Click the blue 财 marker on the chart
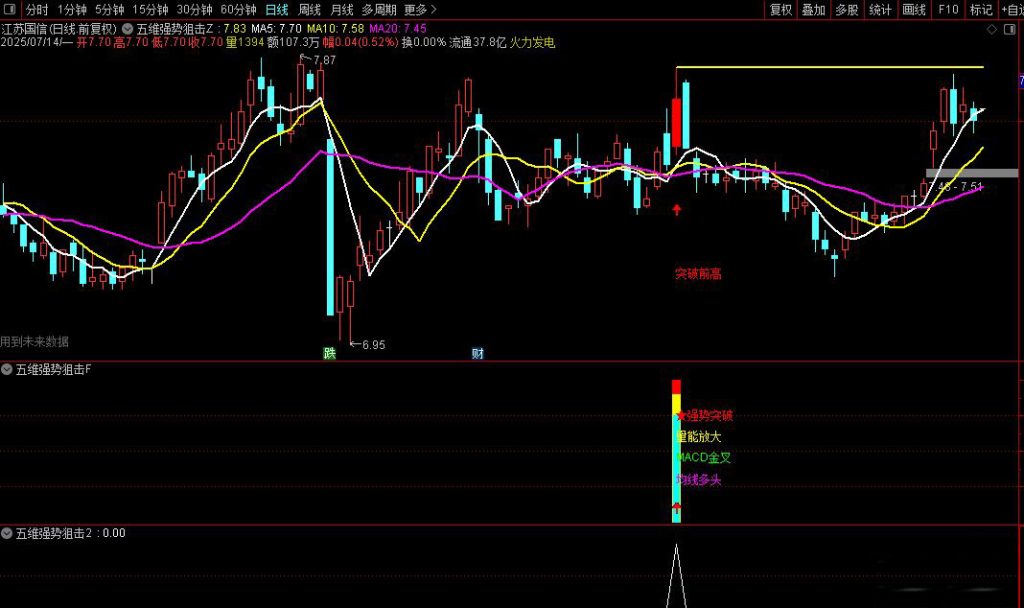 coord(478,353)
